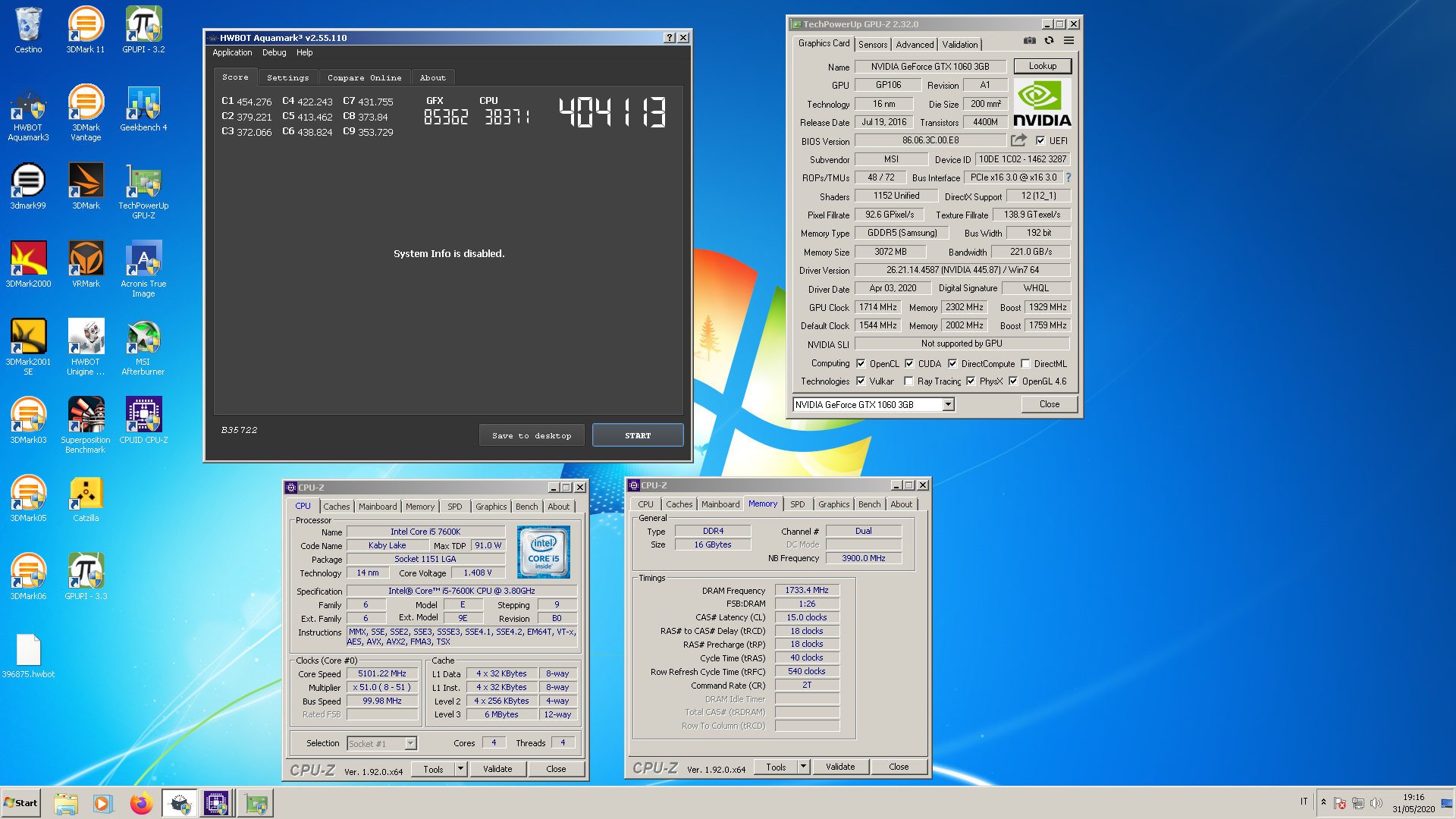The height and width of the screenshot is (819, 1456).
Task: Open the 396875.hwbot file
Action: click(28, 657)
